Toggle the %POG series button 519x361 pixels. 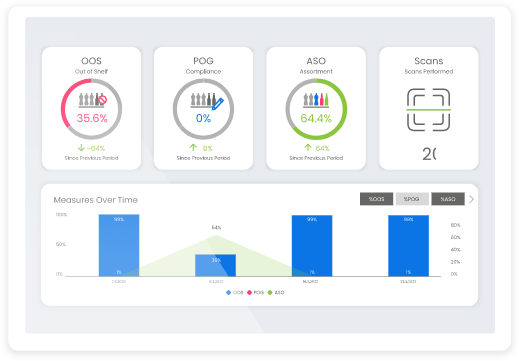(412, 199)
